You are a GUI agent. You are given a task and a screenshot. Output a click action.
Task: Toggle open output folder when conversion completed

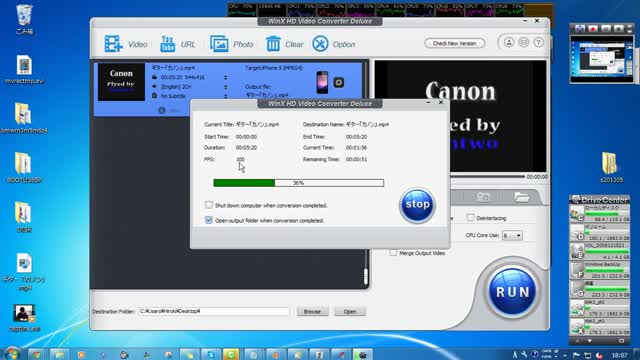(x=209, y=220)
